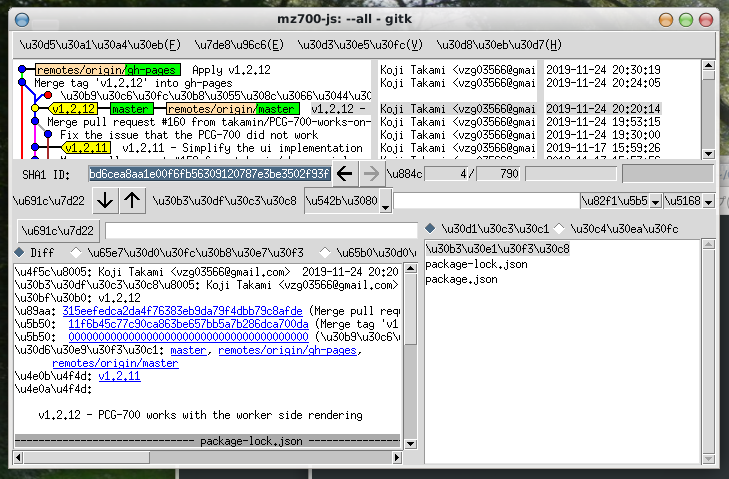Click the window menu icon at title bar left
Screen dimensions: 729x479
tap(22, 20)
